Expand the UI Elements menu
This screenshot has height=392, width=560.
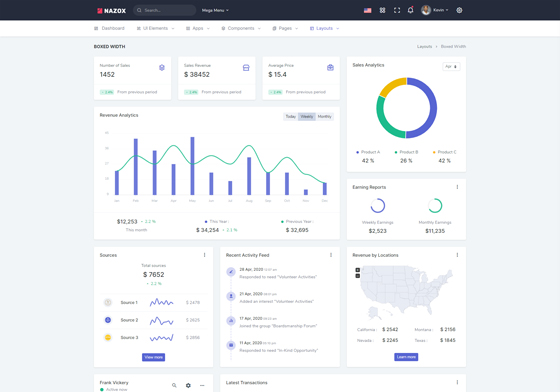click(155, 28)
